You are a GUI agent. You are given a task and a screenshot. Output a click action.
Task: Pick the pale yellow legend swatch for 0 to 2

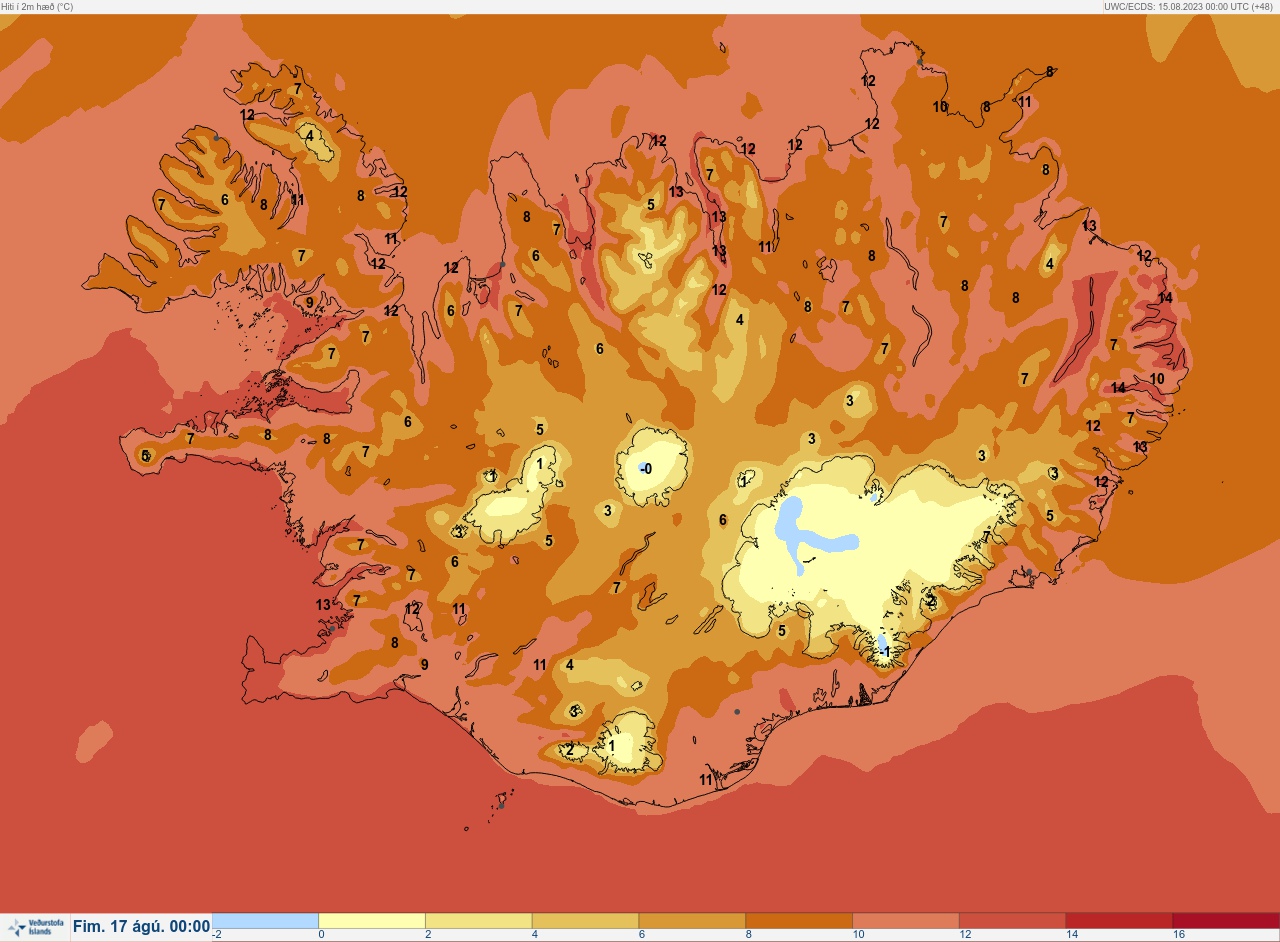pos(372,920)
